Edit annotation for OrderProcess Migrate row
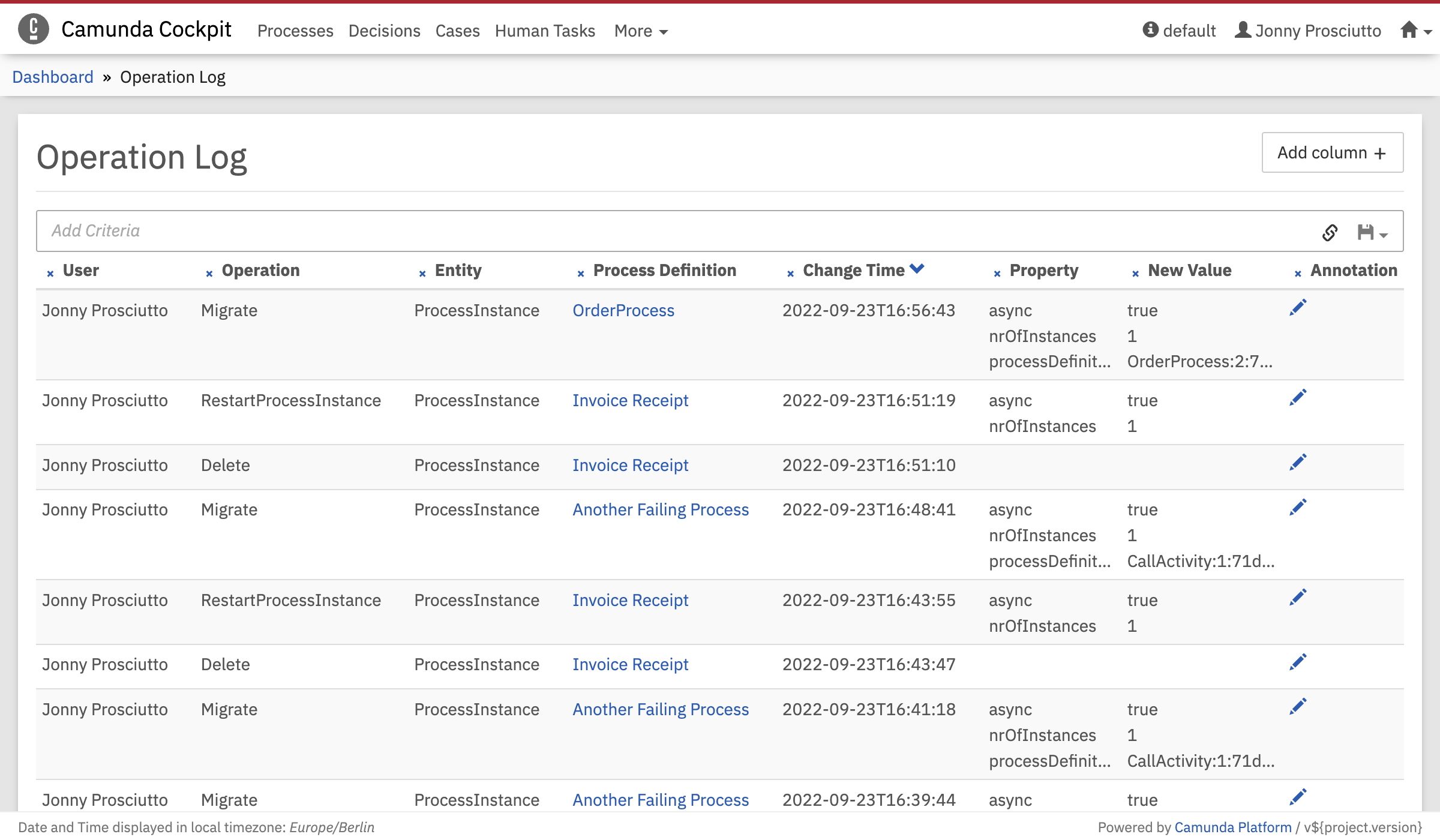Image resolution: width=1440 pixels, height=840 pixels. point(1298,307)
